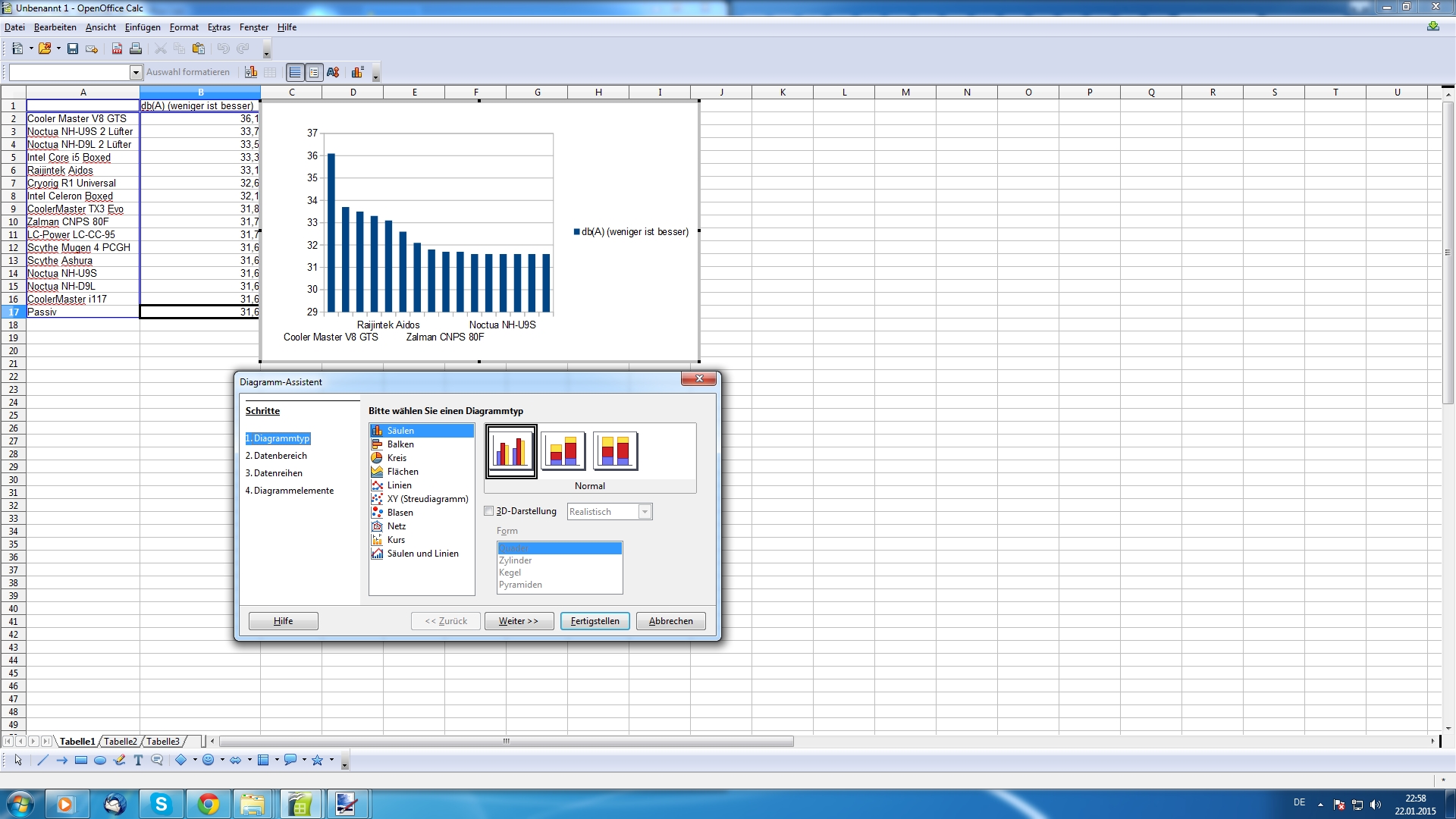Select the stars shapes tool
1456x819 pixels.
click(x=318, y=760)
